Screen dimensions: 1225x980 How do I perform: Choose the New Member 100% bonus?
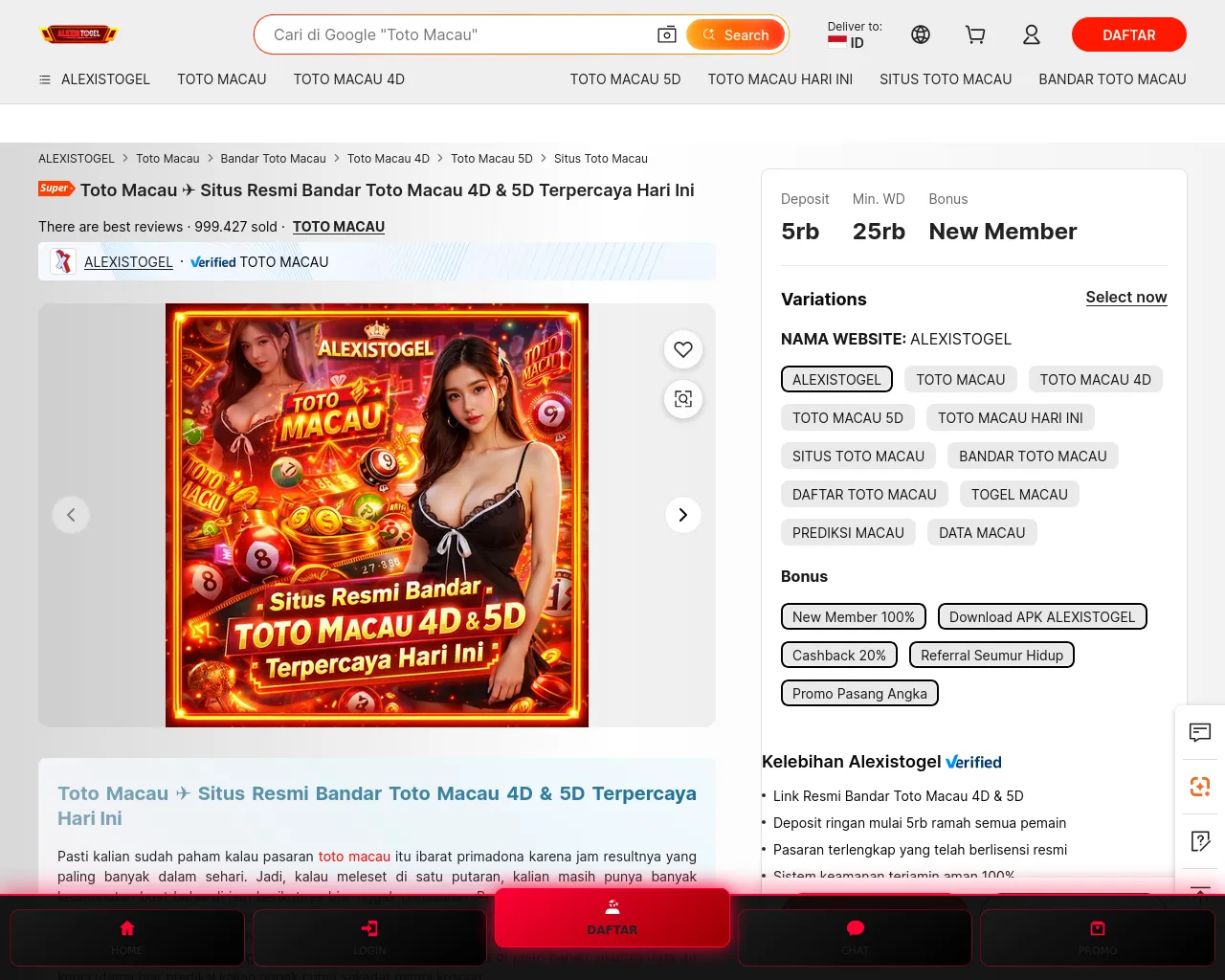click(x=854, y=617)
